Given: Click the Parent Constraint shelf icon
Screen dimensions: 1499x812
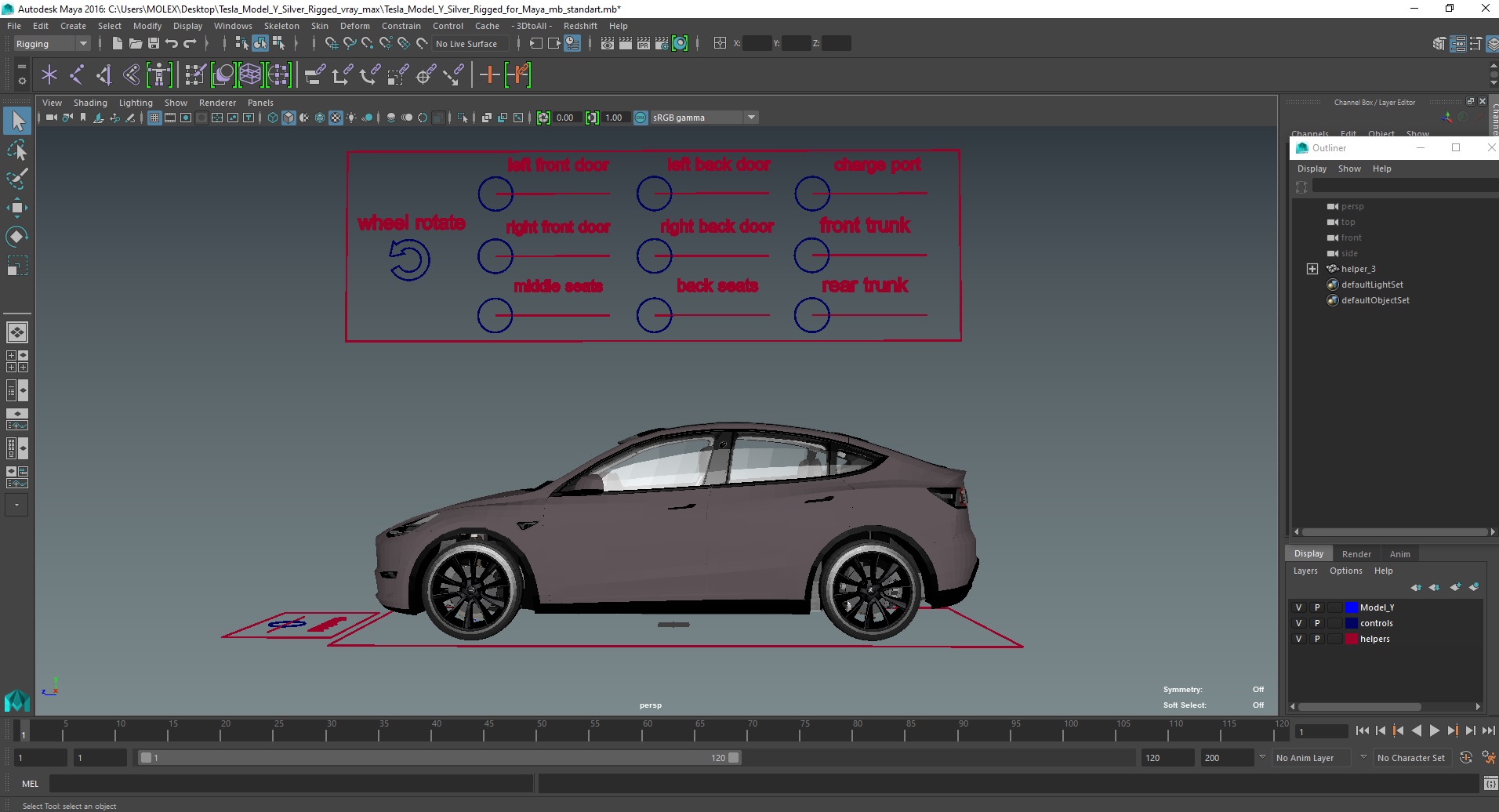Looking at the screenshot, I should click(x=314, y=75).
